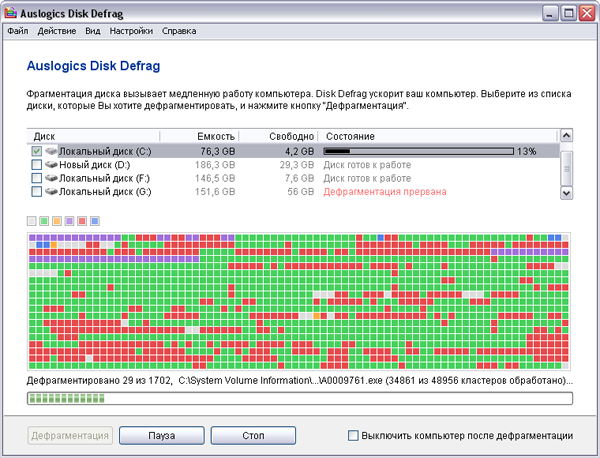The image size is (600, 458).
Task: Click the Auslogics app icon in title bar
Action: click(11, 13)
